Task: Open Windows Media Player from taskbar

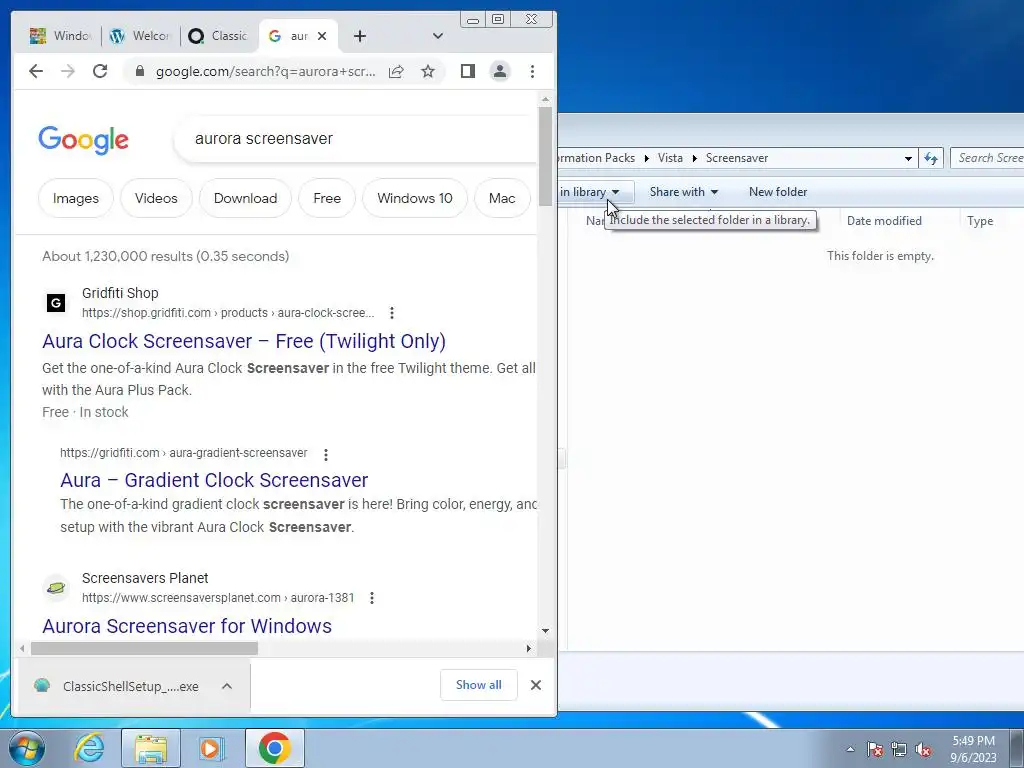Action: click(211, 748)
